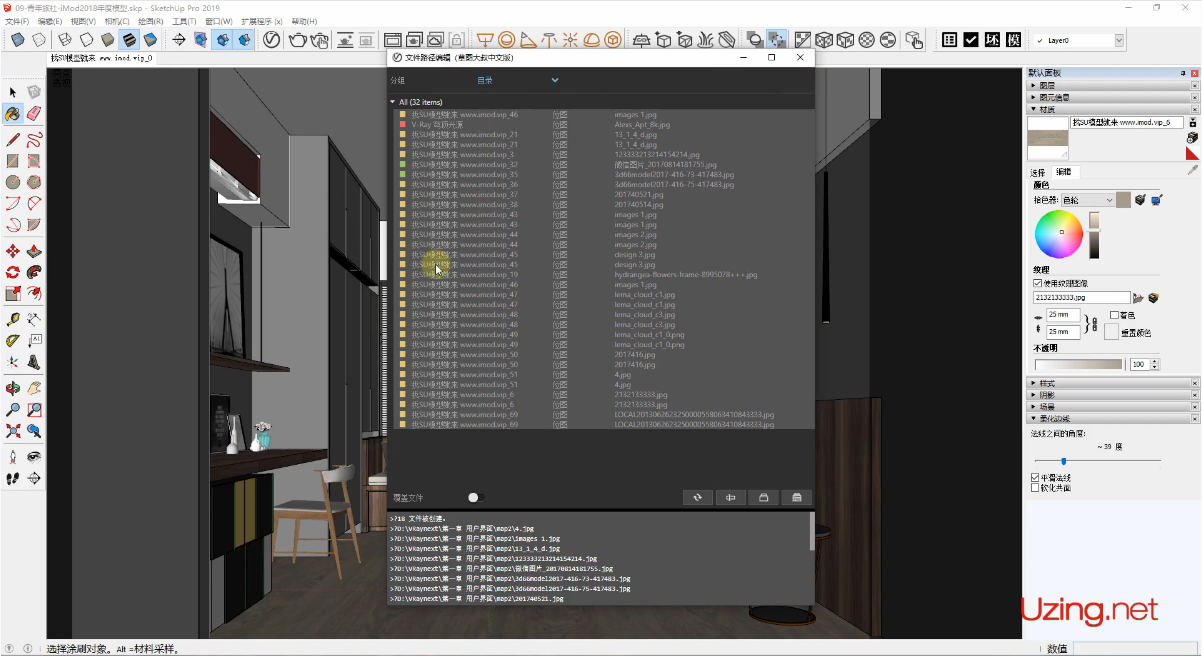Click the opacity value field
The height and width of the screenshot is (656, 1202).
click(x=1138, y=365)
